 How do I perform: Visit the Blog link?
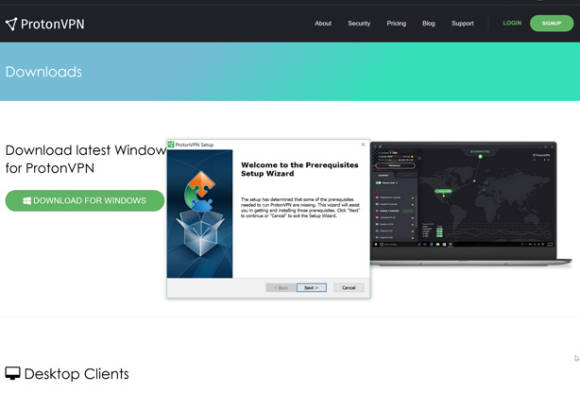[428, 23]
